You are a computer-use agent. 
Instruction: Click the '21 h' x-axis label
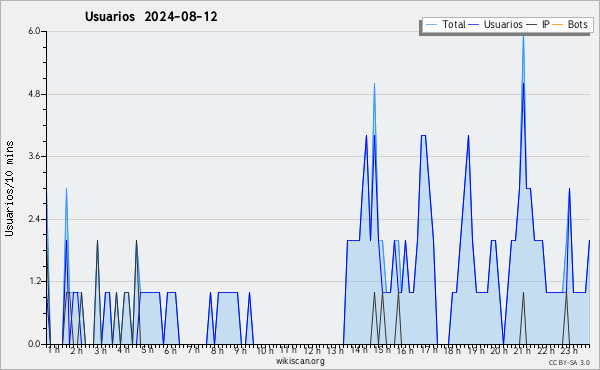click(522, 350)
